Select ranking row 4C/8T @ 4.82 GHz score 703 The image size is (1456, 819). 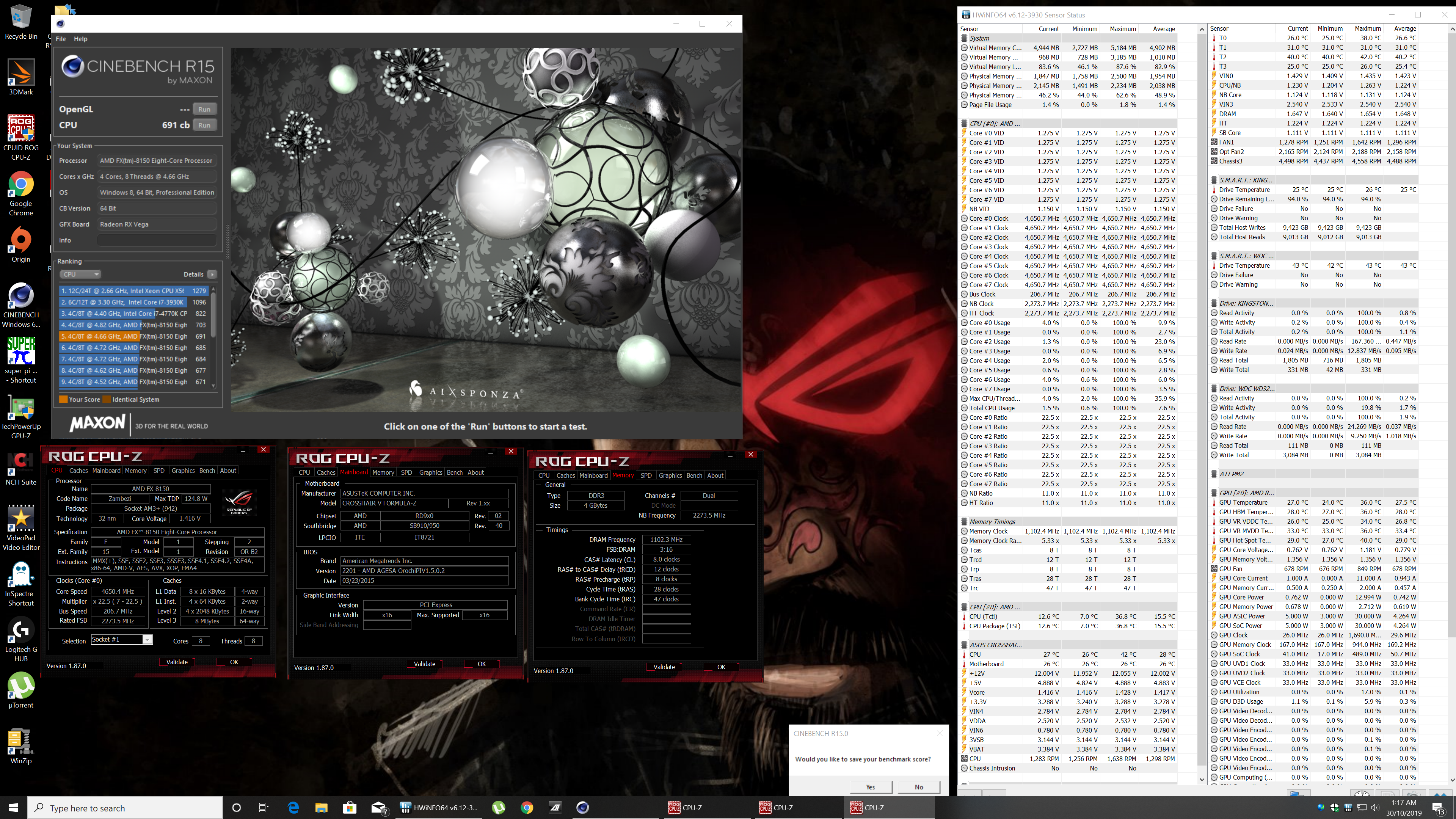(133, 325)
